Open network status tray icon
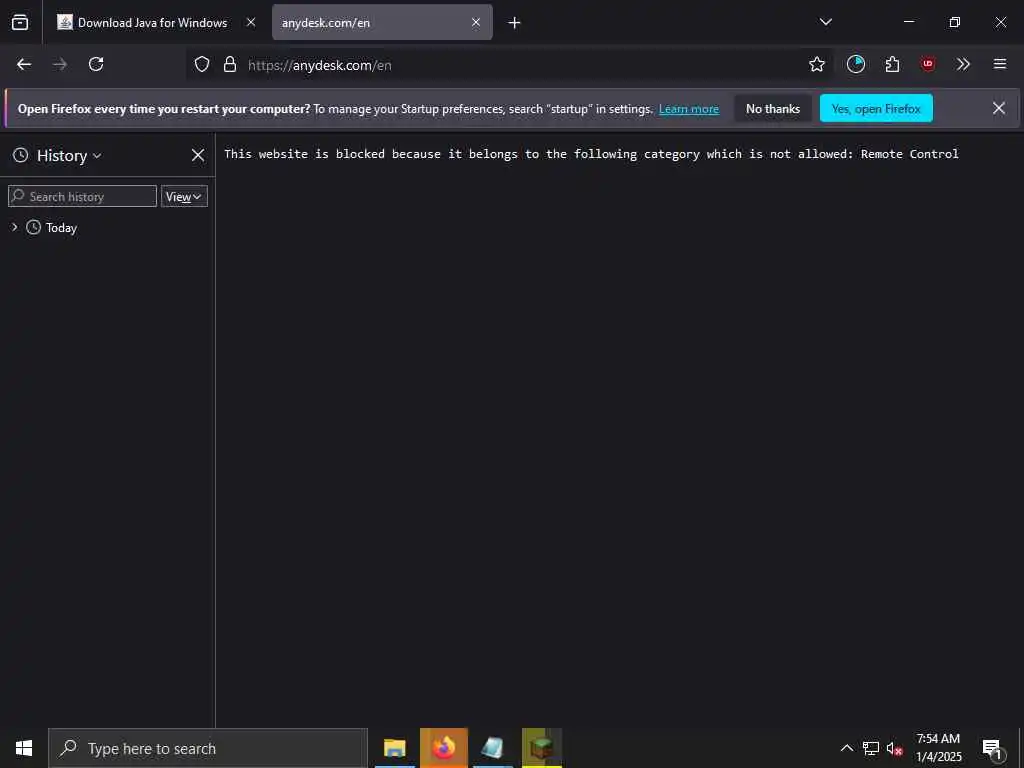 click(x=871, y=748)
